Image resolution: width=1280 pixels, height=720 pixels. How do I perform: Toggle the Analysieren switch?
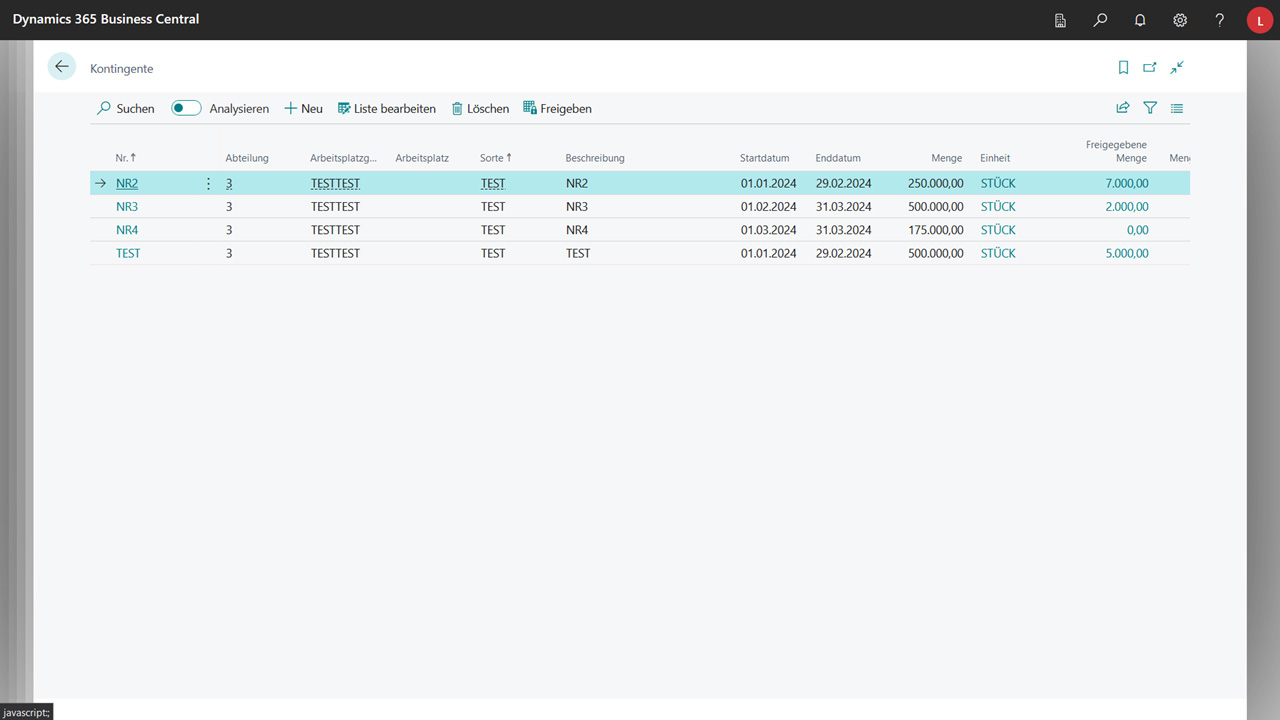coord(186,108)
